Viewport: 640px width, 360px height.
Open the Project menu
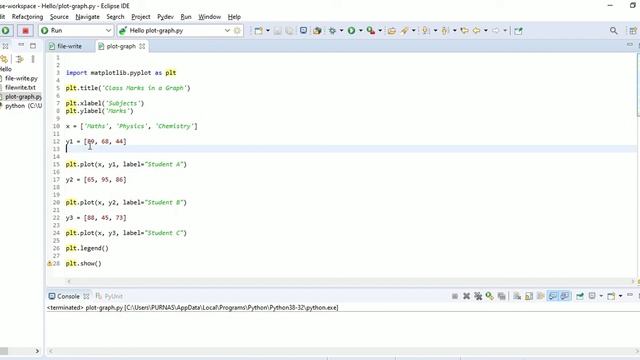(x=141, y=17)
